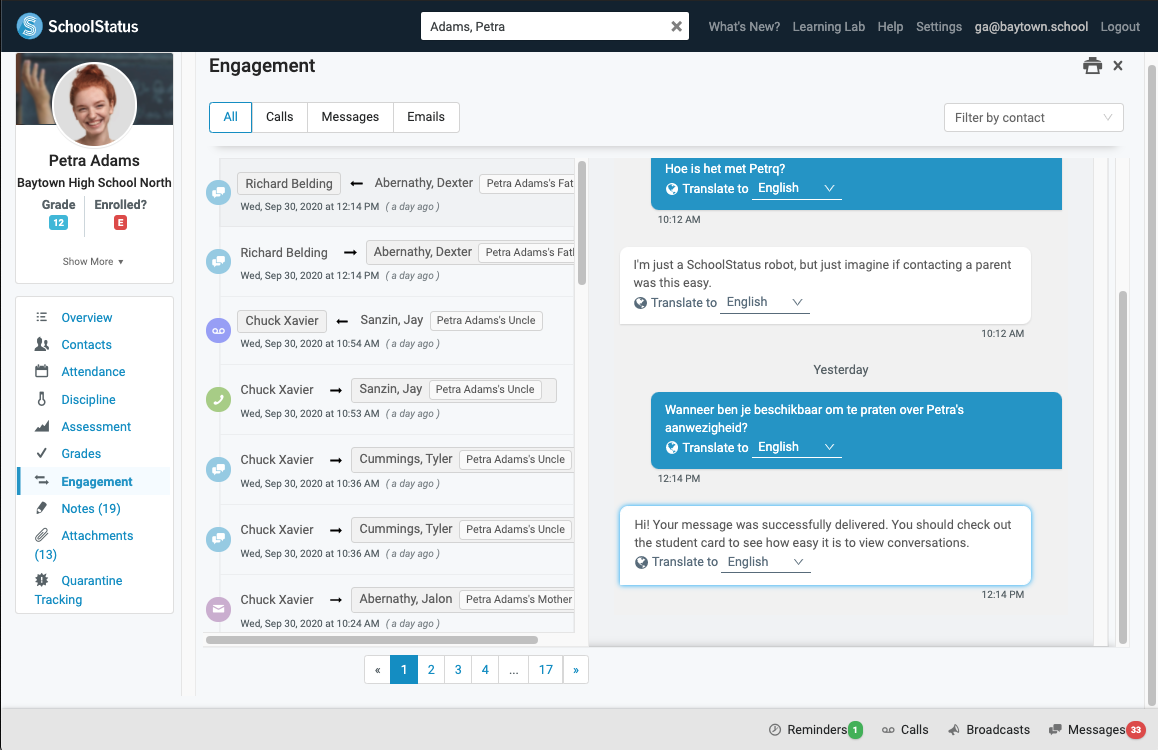
Task: Click the Contacts people icon
Action: pos(41,344)
